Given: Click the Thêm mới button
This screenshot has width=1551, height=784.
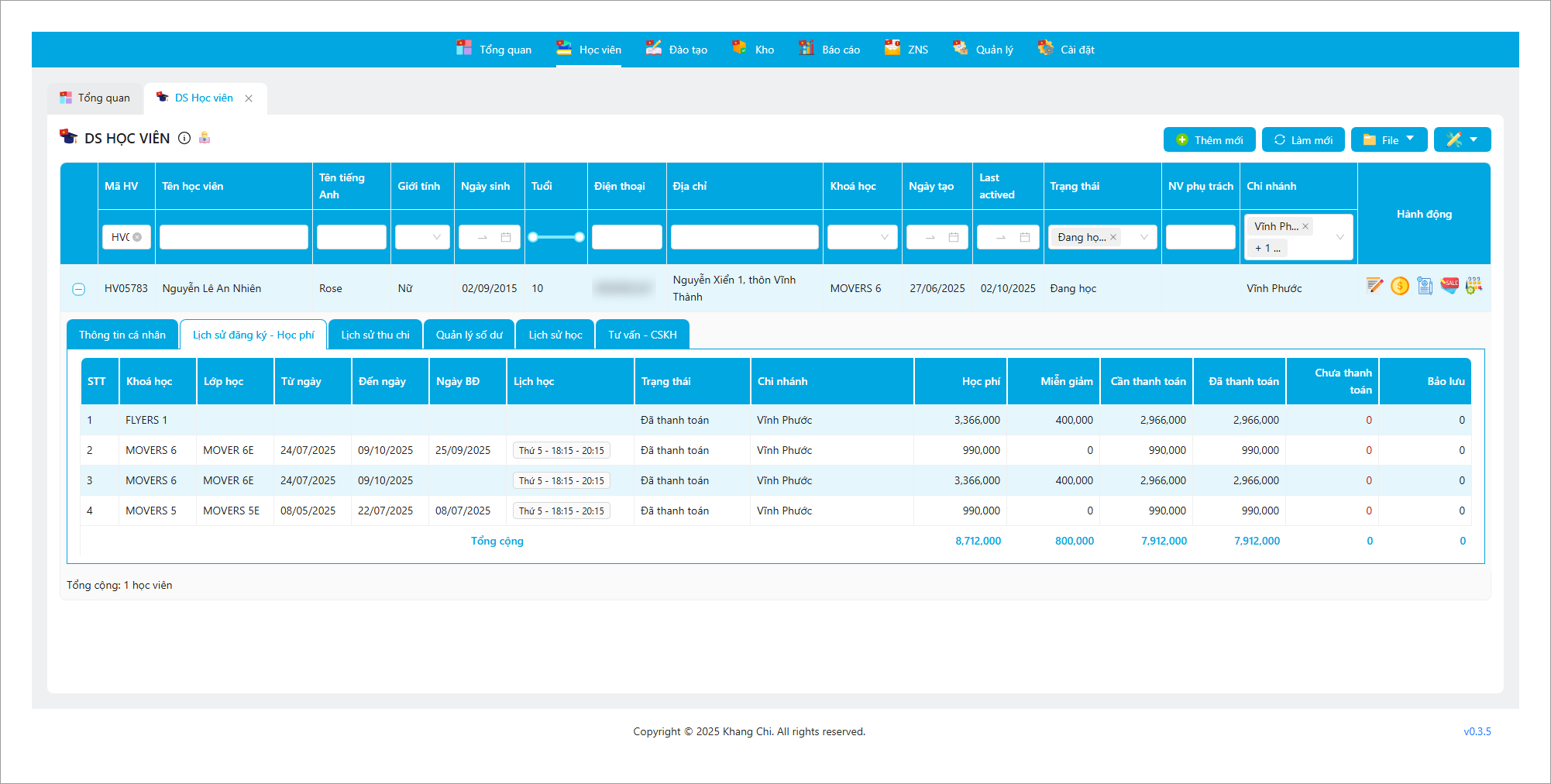Looking at the screenshot, I should [1209, 139].
